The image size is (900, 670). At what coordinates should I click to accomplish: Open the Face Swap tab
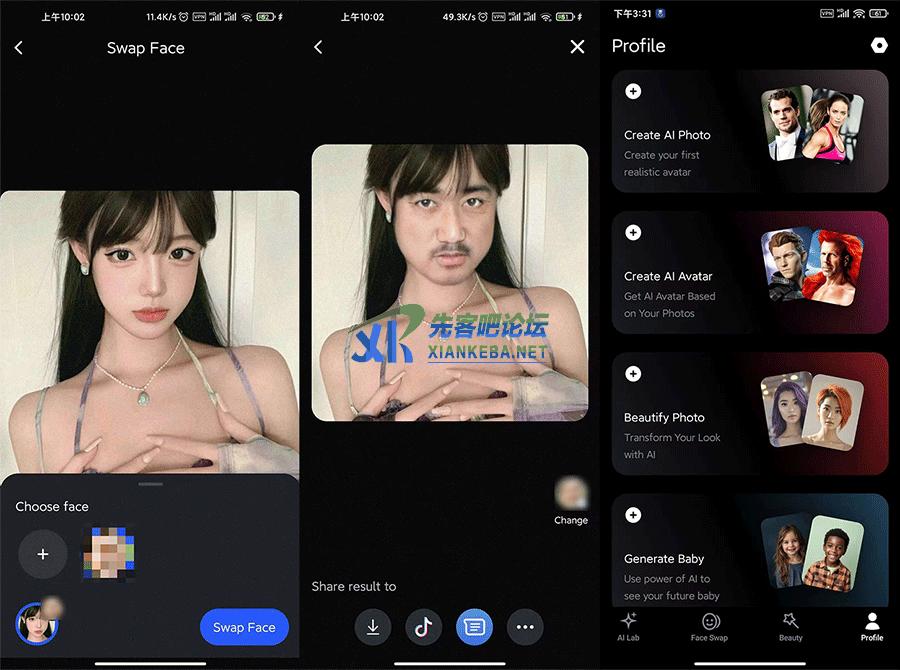[x=709, y=626]
